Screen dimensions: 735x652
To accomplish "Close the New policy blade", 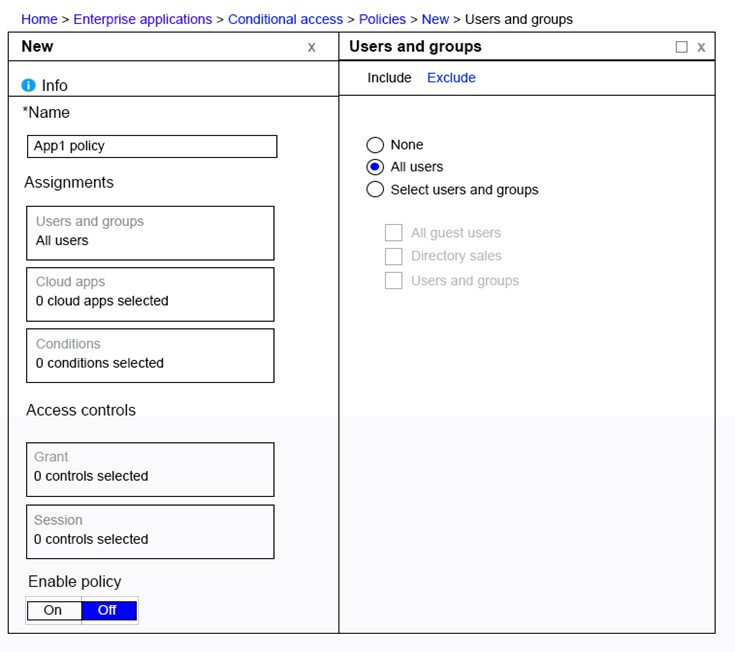I will click(312, 47).
